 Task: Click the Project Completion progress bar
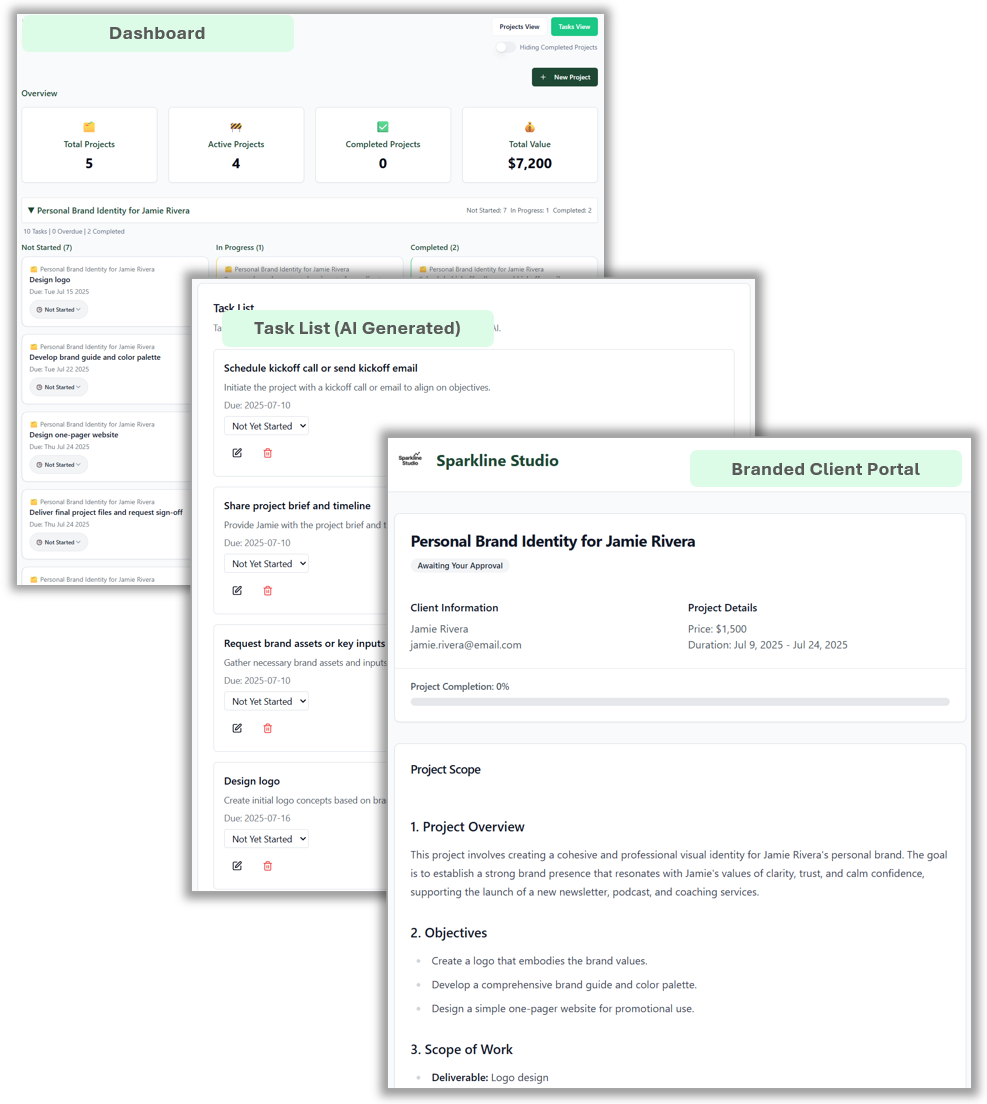(679, 702)
